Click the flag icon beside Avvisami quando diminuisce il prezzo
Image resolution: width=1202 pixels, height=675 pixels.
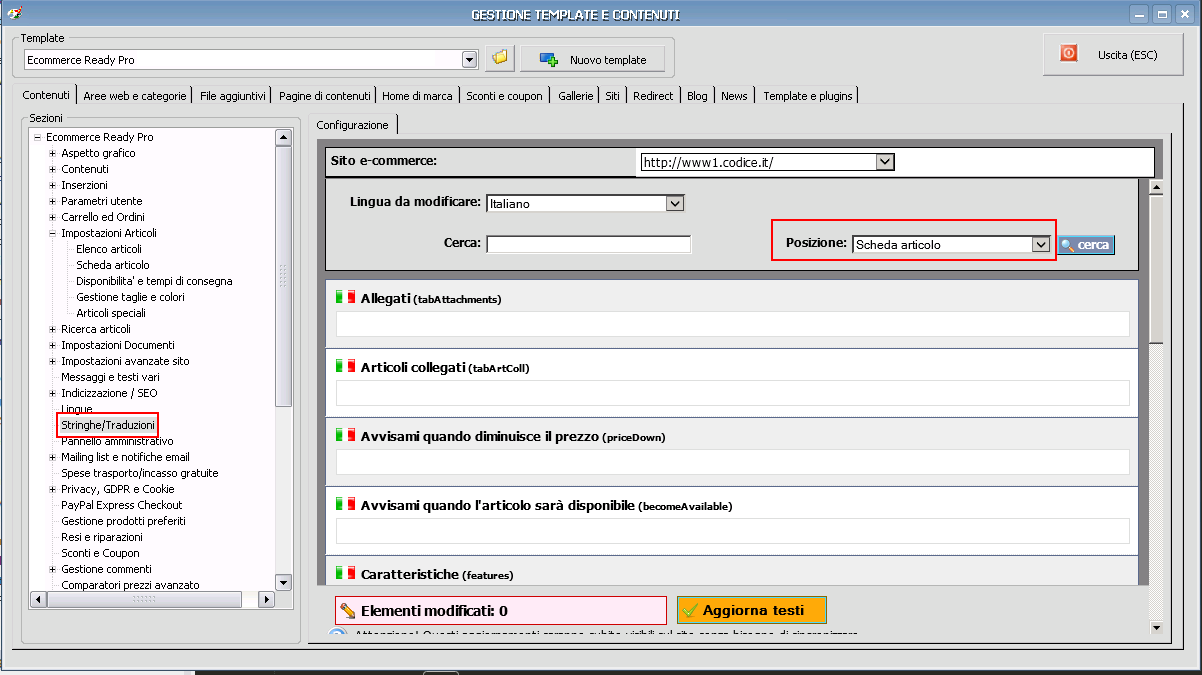(345, 435)
